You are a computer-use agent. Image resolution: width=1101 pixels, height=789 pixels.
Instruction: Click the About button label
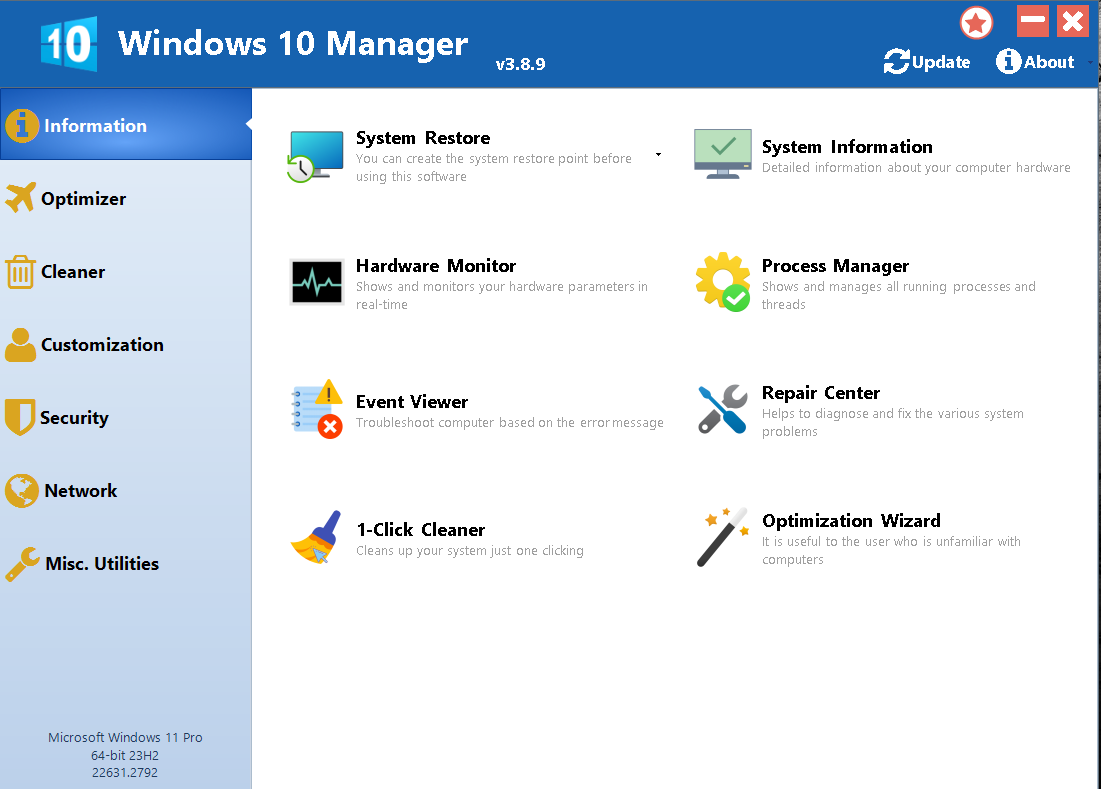1049,62
